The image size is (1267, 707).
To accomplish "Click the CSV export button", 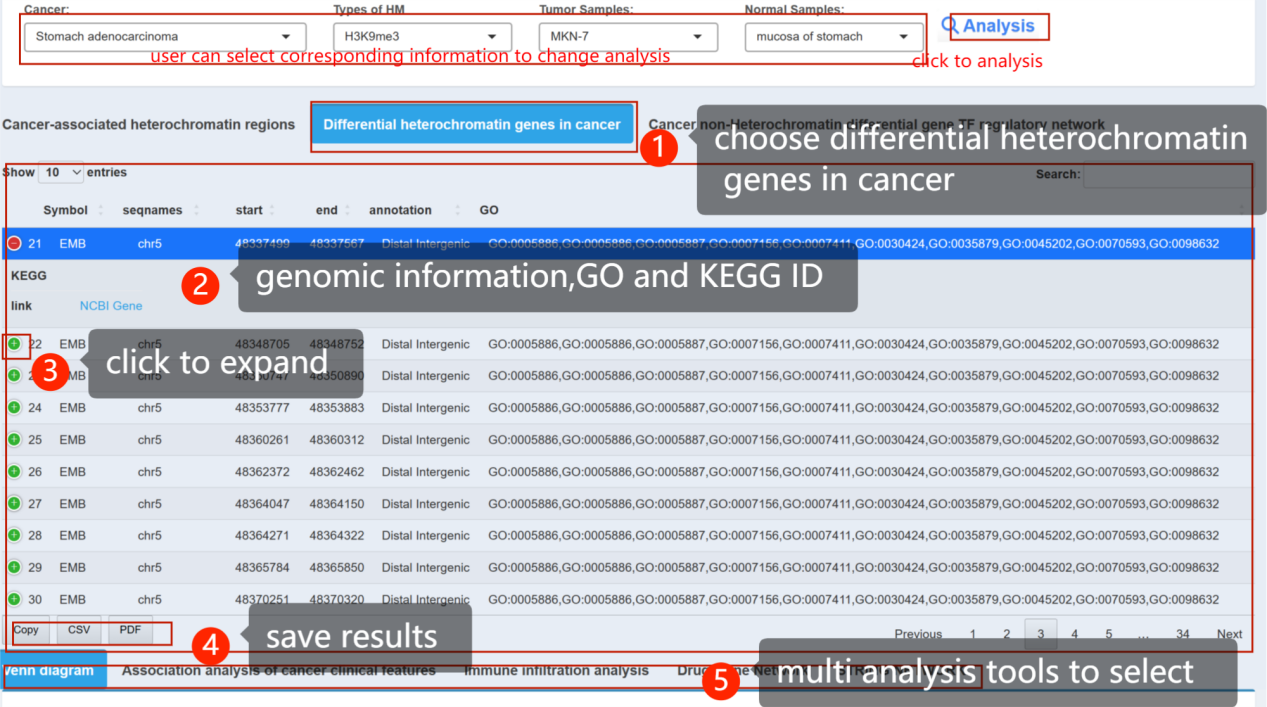I will pos(78,630).
